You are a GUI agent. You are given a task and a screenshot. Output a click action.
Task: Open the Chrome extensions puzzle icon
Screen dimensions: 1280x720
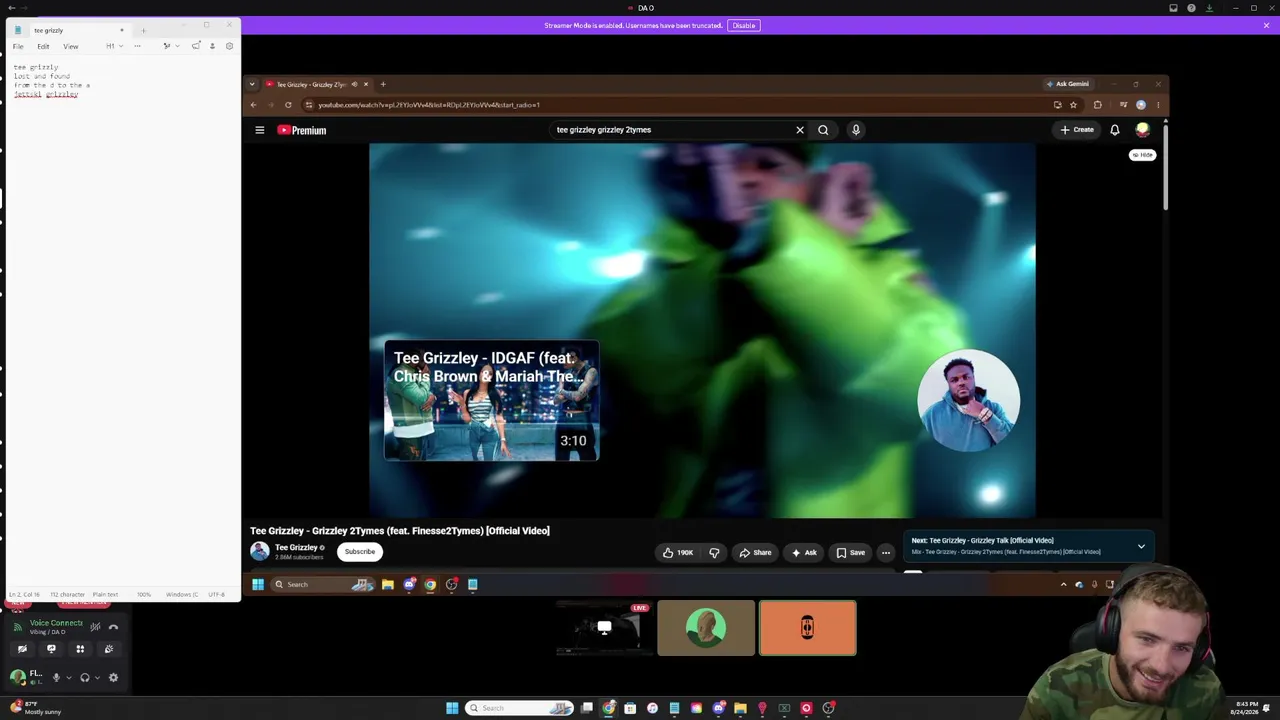(1097, 105)
